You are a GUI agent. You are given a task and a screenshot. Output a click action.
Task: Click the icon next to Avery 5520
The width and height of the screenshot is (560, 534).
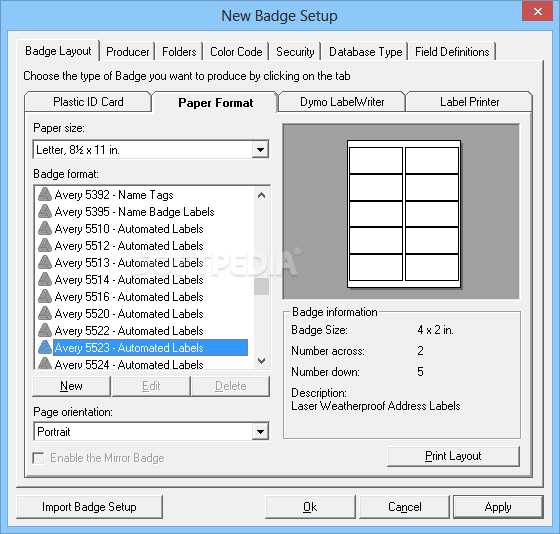coord(45,314)
